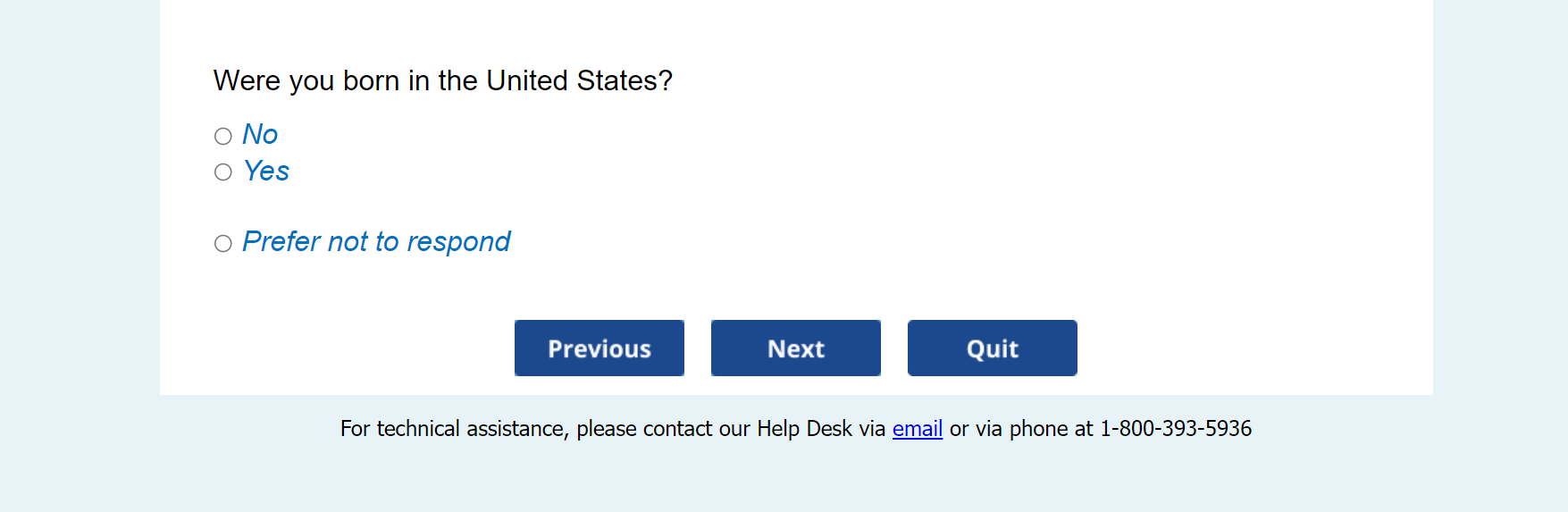Click the "Prefer not to respond" label text
Image resolution: width=1568 pixels, height=512 pixels.
pos(376,241)
